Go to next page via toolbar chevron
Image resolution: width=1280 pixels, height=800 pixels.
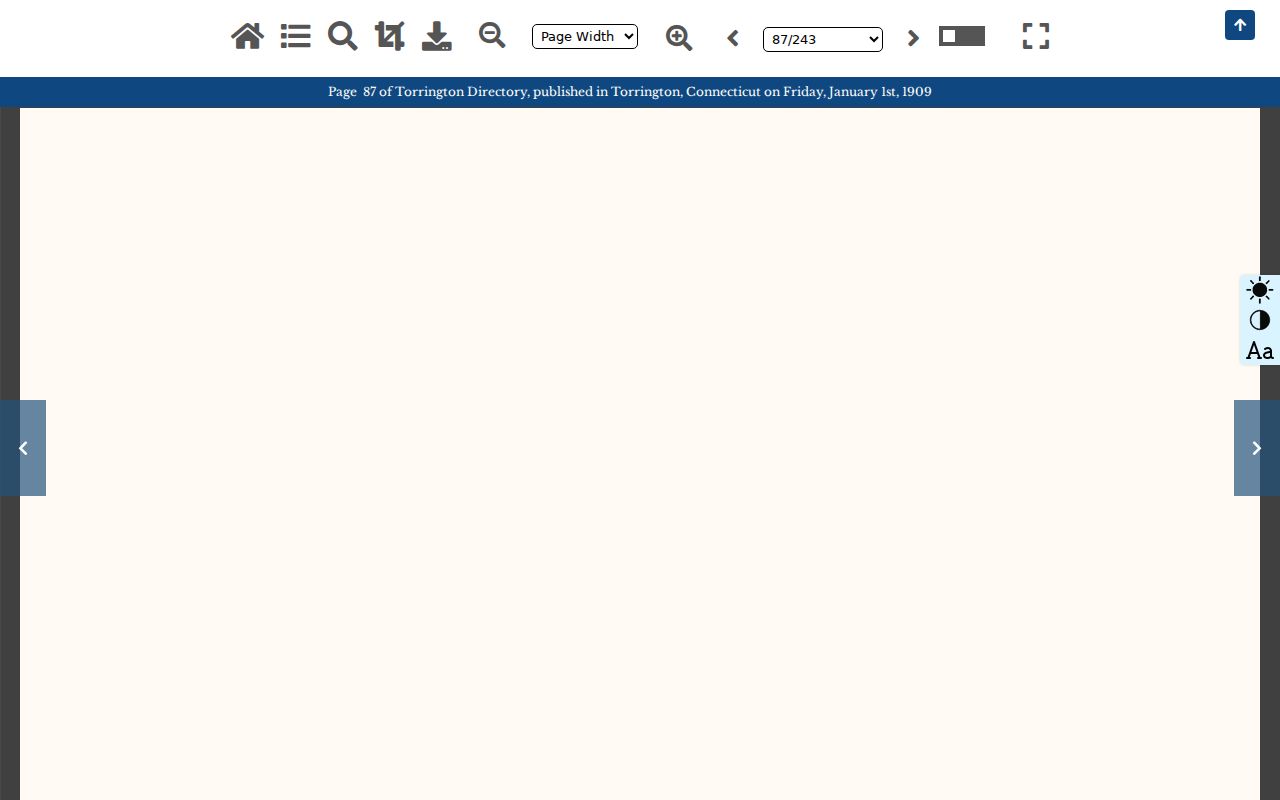coord(913,38)
